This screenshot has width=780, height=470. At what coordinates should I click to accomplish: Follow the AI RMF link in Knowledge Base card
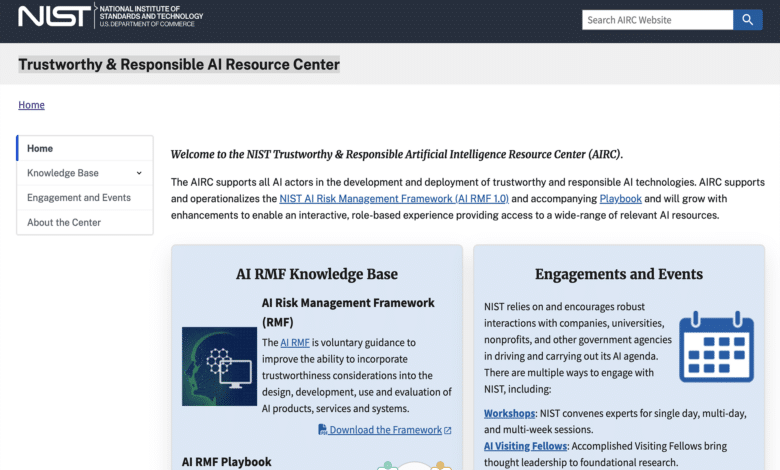click(x=295, y=343)
